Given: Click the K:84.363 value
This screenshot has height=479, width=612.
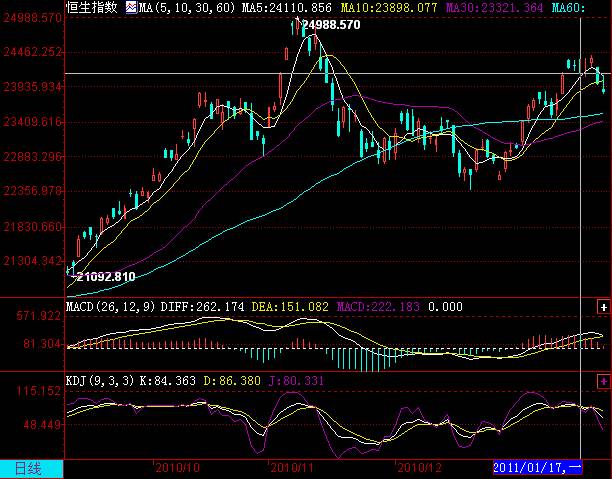Looking at the screenshot, I should click(x=167, y=381).
